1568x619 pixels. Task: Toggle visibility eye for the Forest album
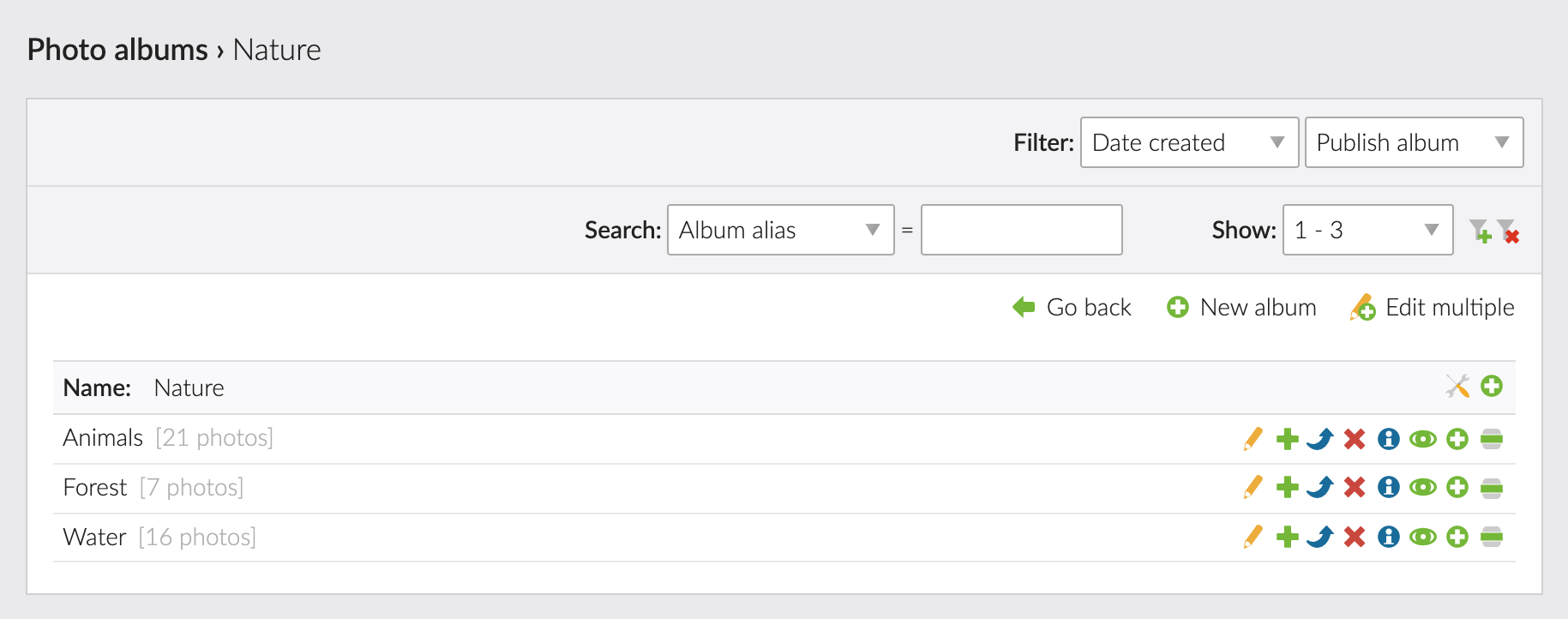tap(1423, 488)
